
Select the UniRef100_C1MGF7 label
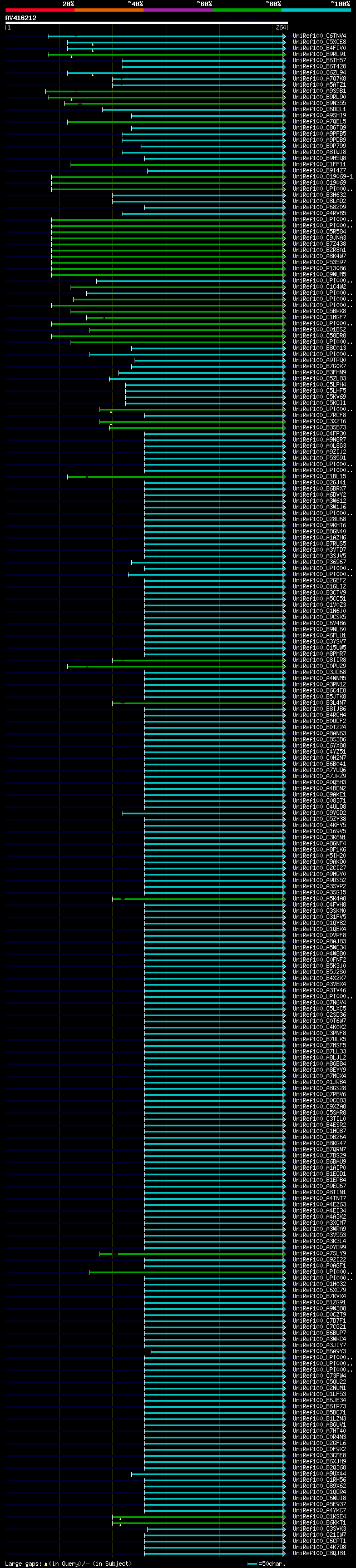(x=319, y=317)
